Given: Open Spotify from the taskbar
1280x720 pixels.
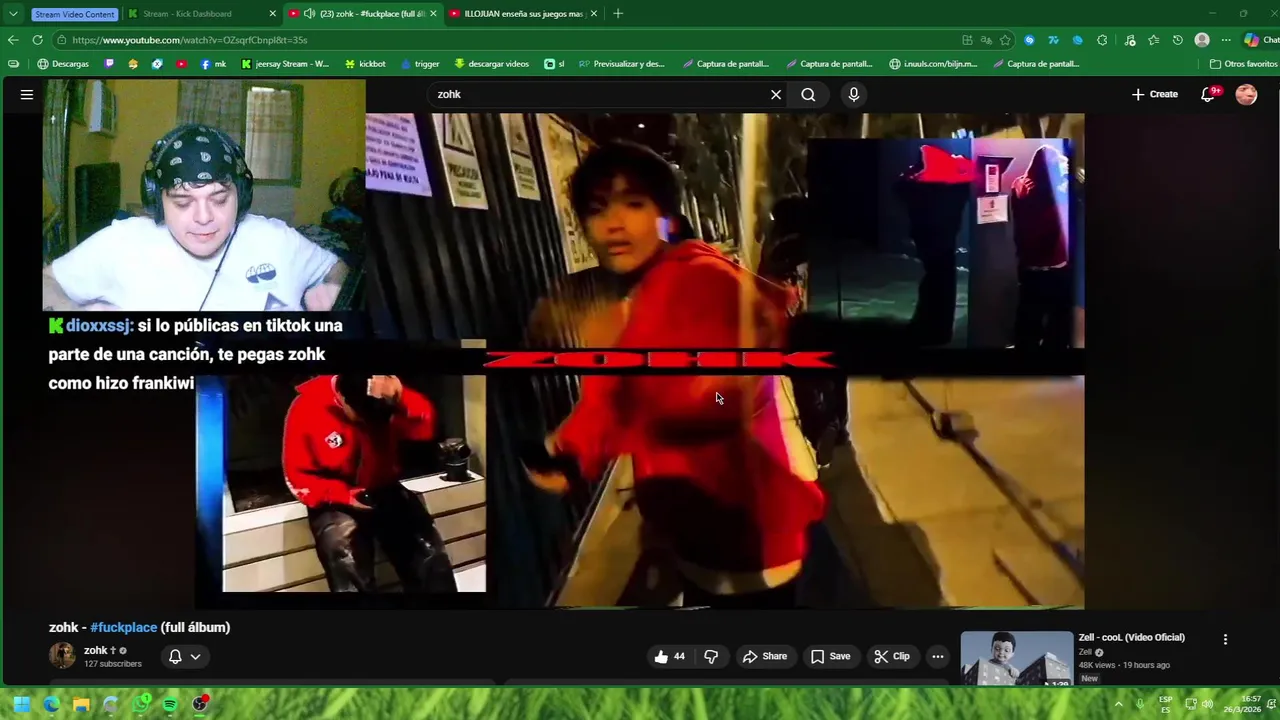Looking at the screenshot, I should pyautogui.click(x=170, y=704).
